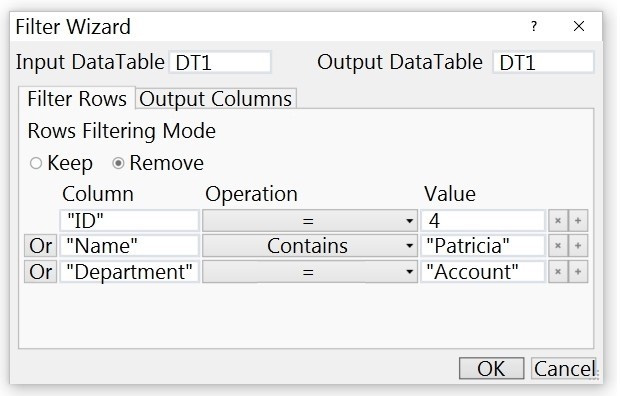Select the Remove radio button
This screenshot has width=620, height=396.
[x=118, y=163]
